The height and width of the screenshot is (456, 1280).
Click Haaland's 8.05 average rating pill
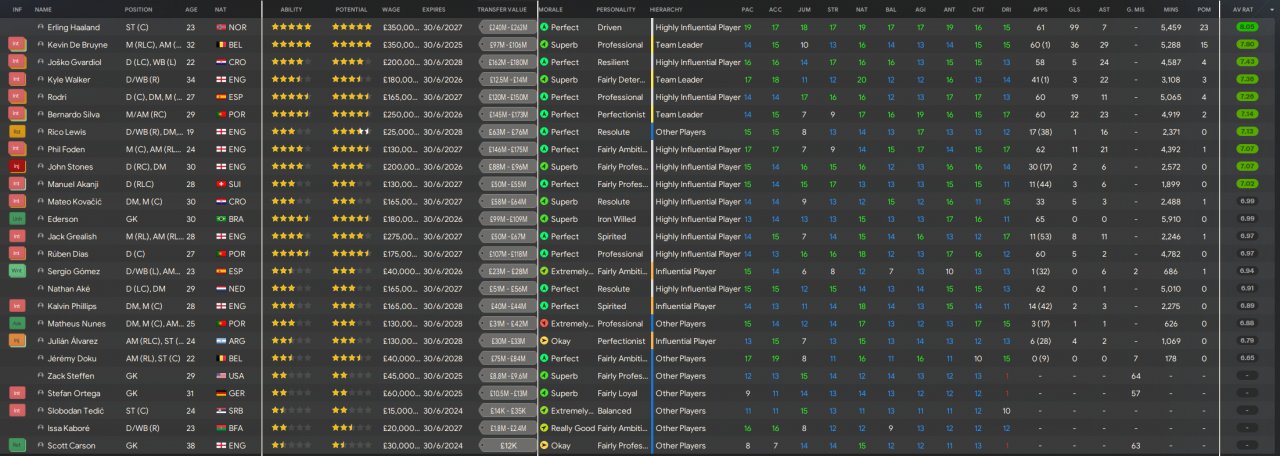[1246, 28]
